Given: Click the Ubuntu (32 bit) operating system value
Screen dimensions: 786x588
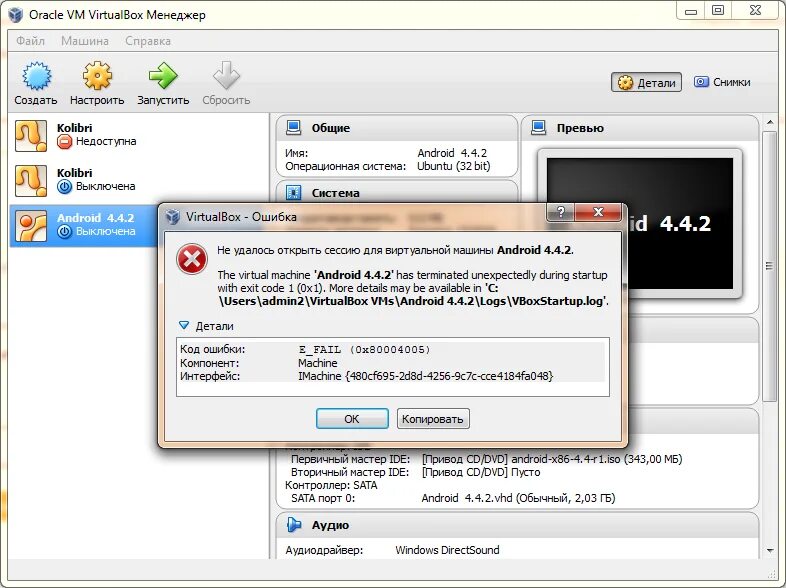Looking at the screenshot, I should click(x=454, y=166).
